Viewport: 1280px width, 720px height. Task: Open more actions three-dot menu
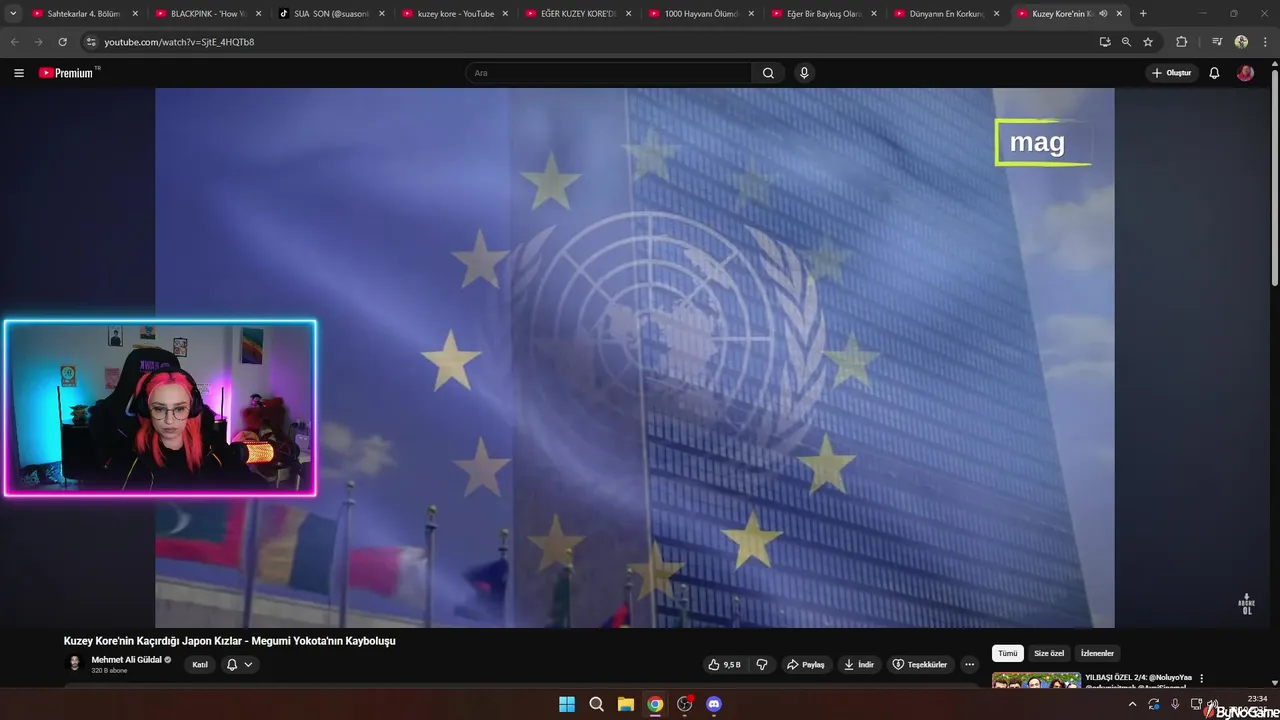(969, 664)
